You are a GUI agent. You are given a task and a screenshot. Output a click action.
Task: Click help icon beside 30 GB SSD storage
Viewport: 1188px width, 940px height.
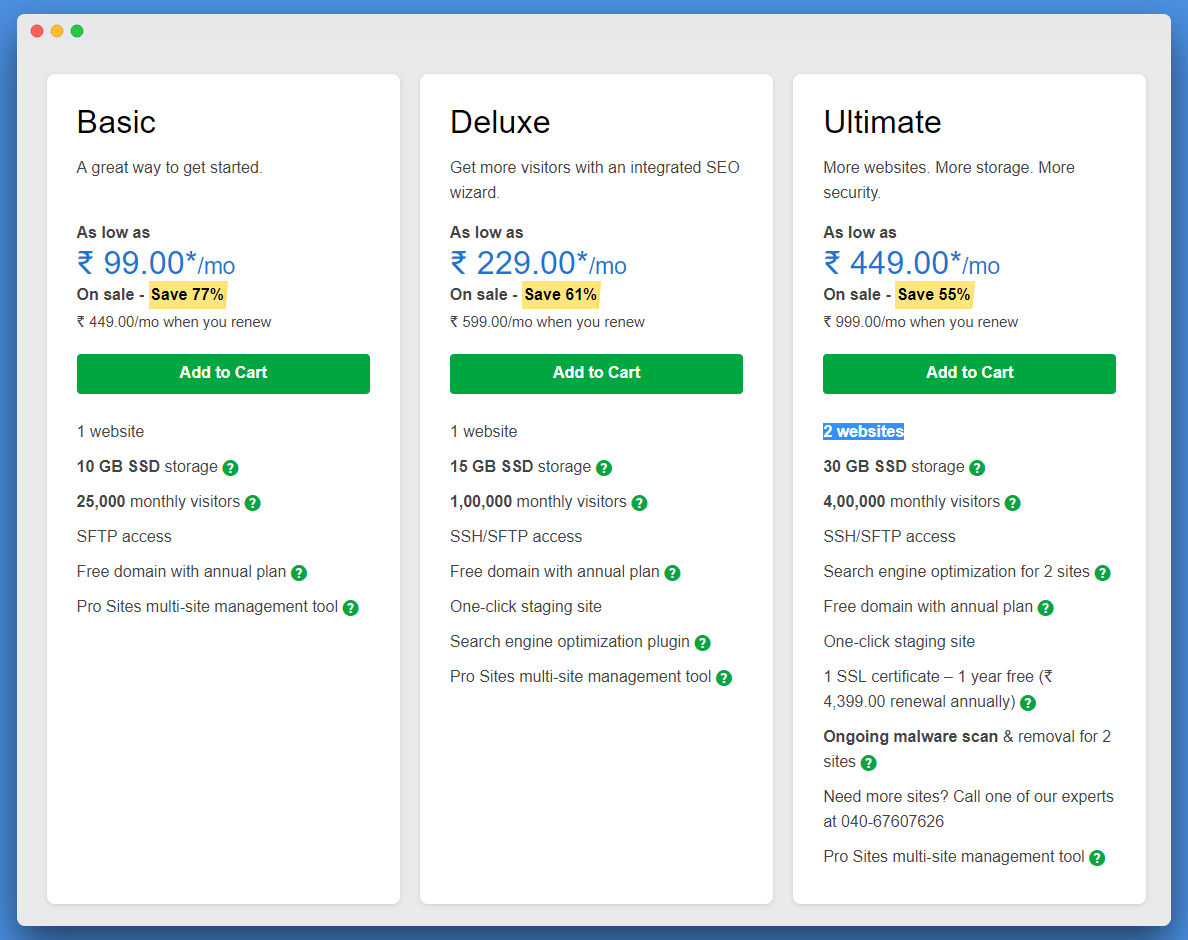[977, 467]
